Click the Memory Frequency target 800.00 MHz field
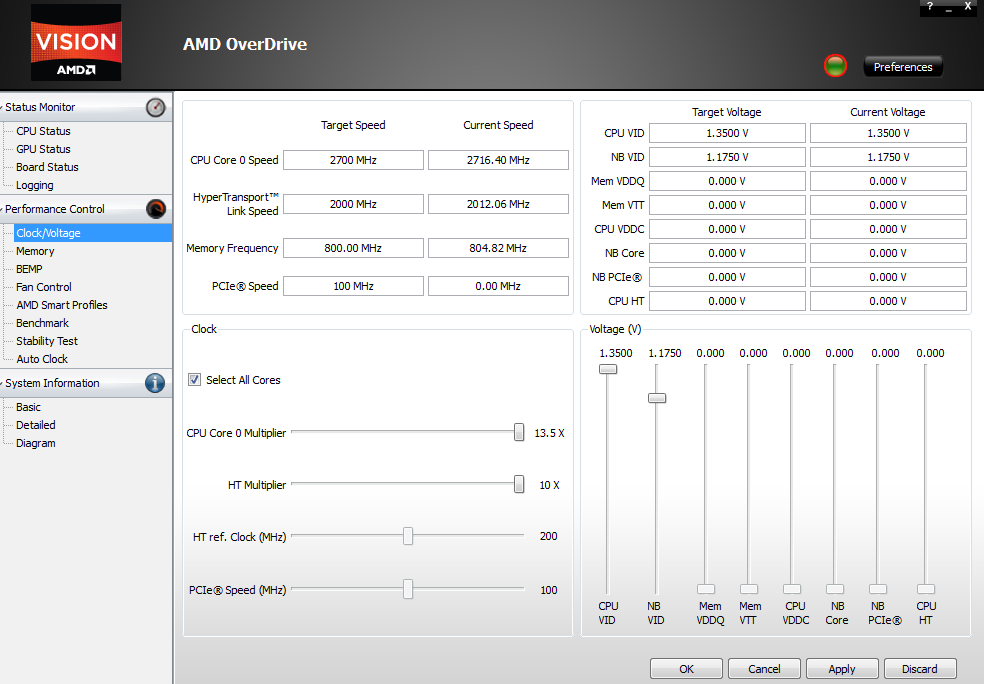The height and width of the screenshot is (684, 984). click(353, 248)
